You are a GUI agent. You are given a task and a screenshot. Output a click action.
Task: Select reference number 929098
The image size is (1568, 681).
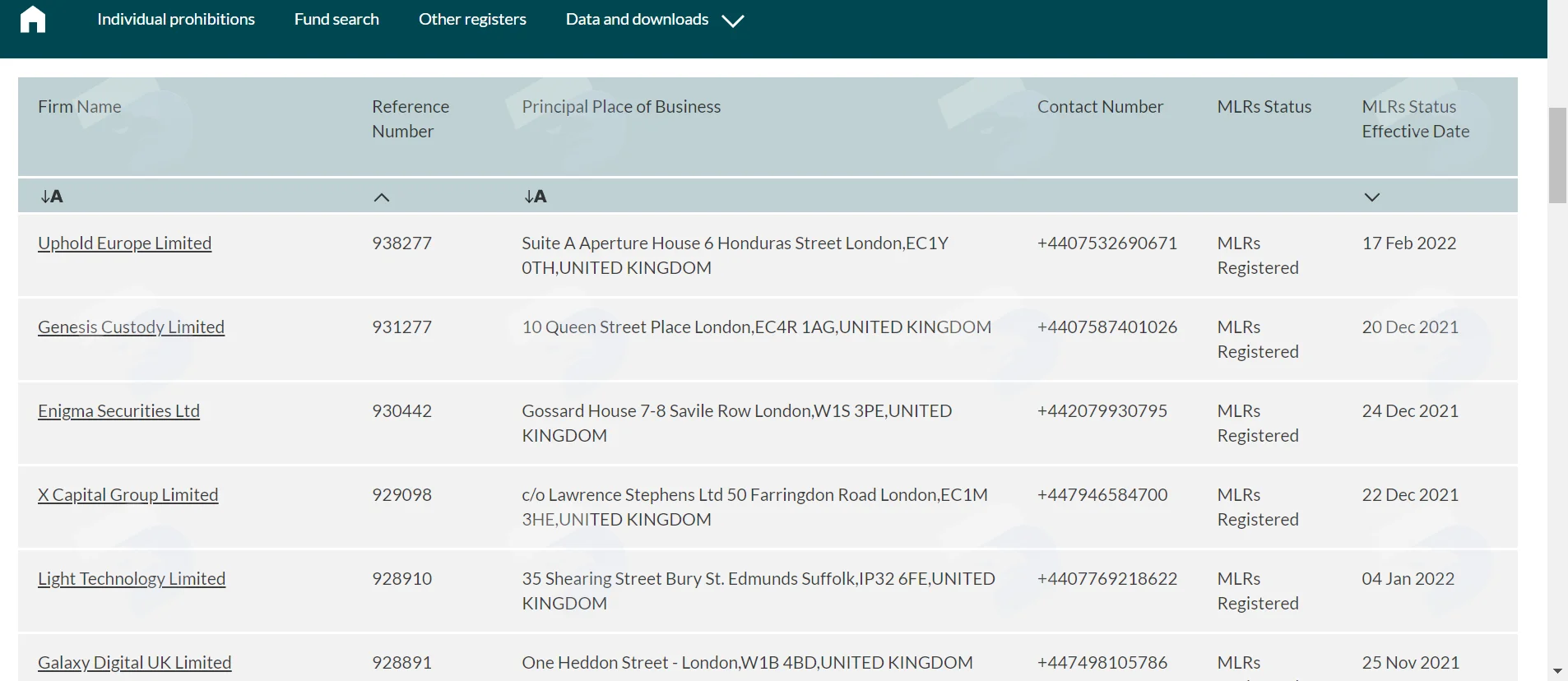coord(401,495)
